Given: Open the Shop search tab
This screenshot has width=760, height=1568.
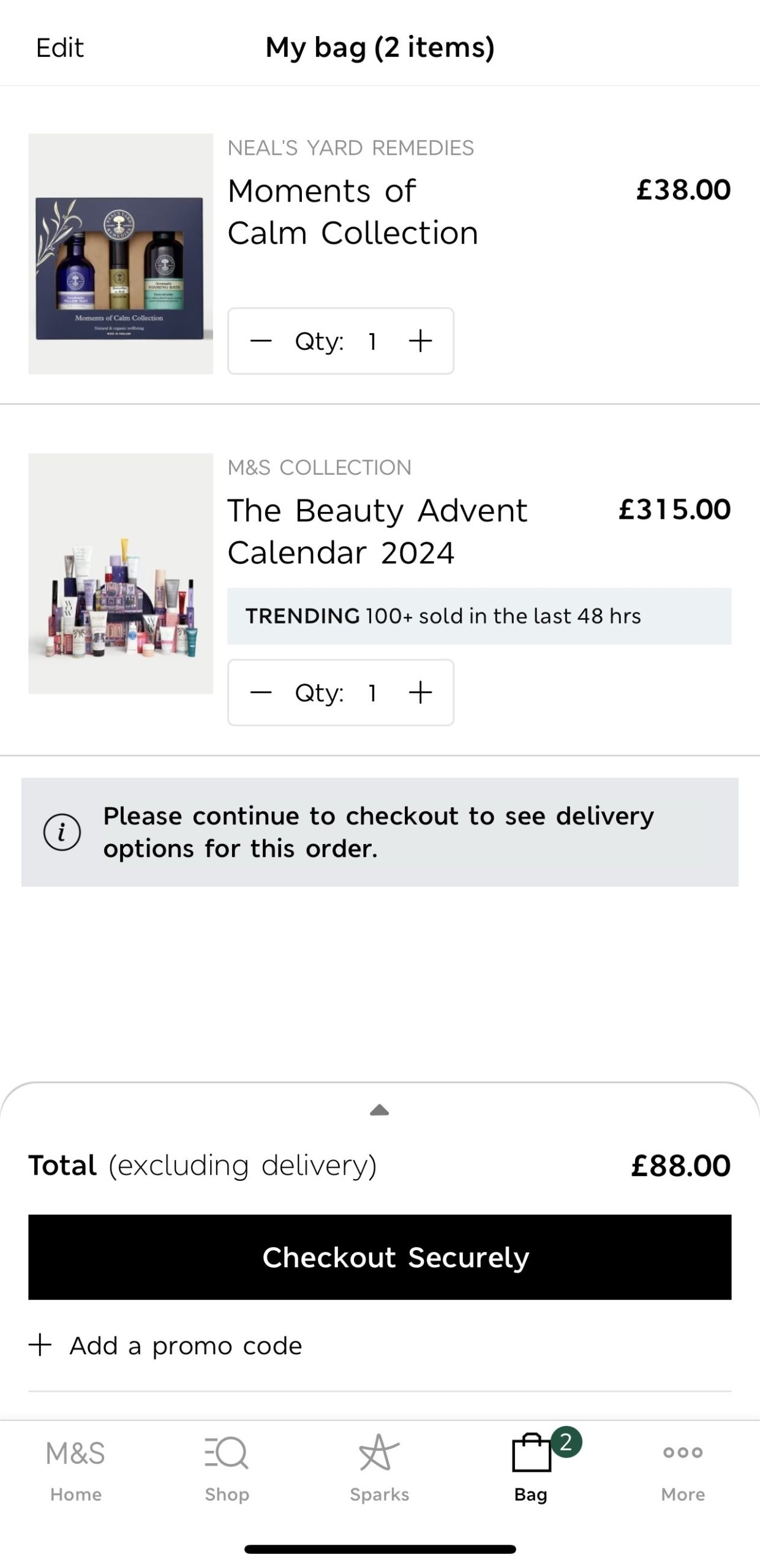Looking at the screenshot, I should (x=227, y=1468).
